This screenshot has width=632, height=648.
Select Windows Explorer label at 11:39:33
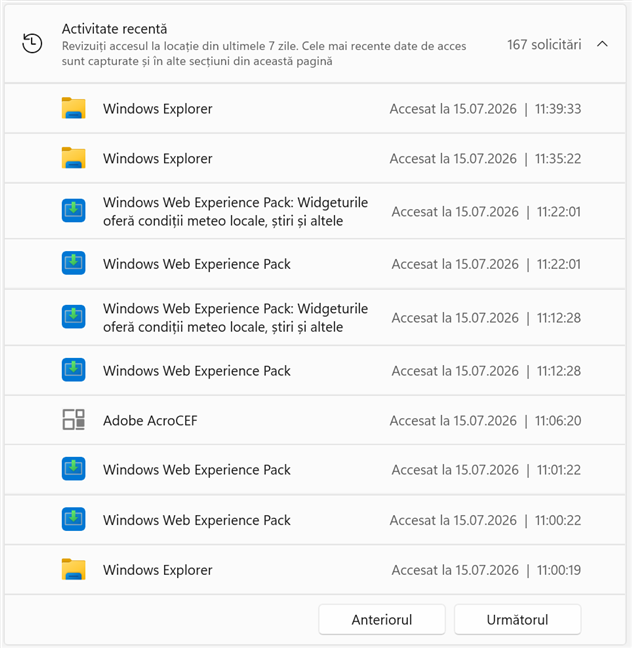(x=157, y=109)
